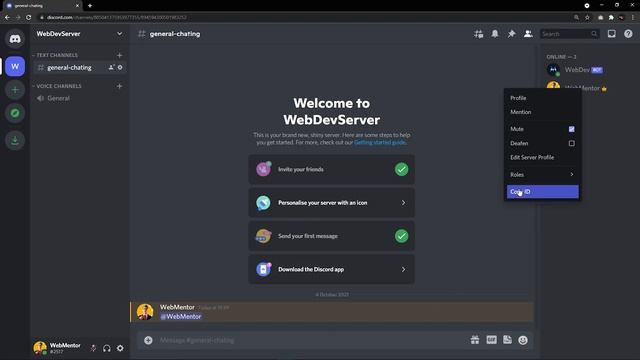This screenshot has height=360, width=640.
Task: Open Threads icon in channel header
Action: point(478,34)
